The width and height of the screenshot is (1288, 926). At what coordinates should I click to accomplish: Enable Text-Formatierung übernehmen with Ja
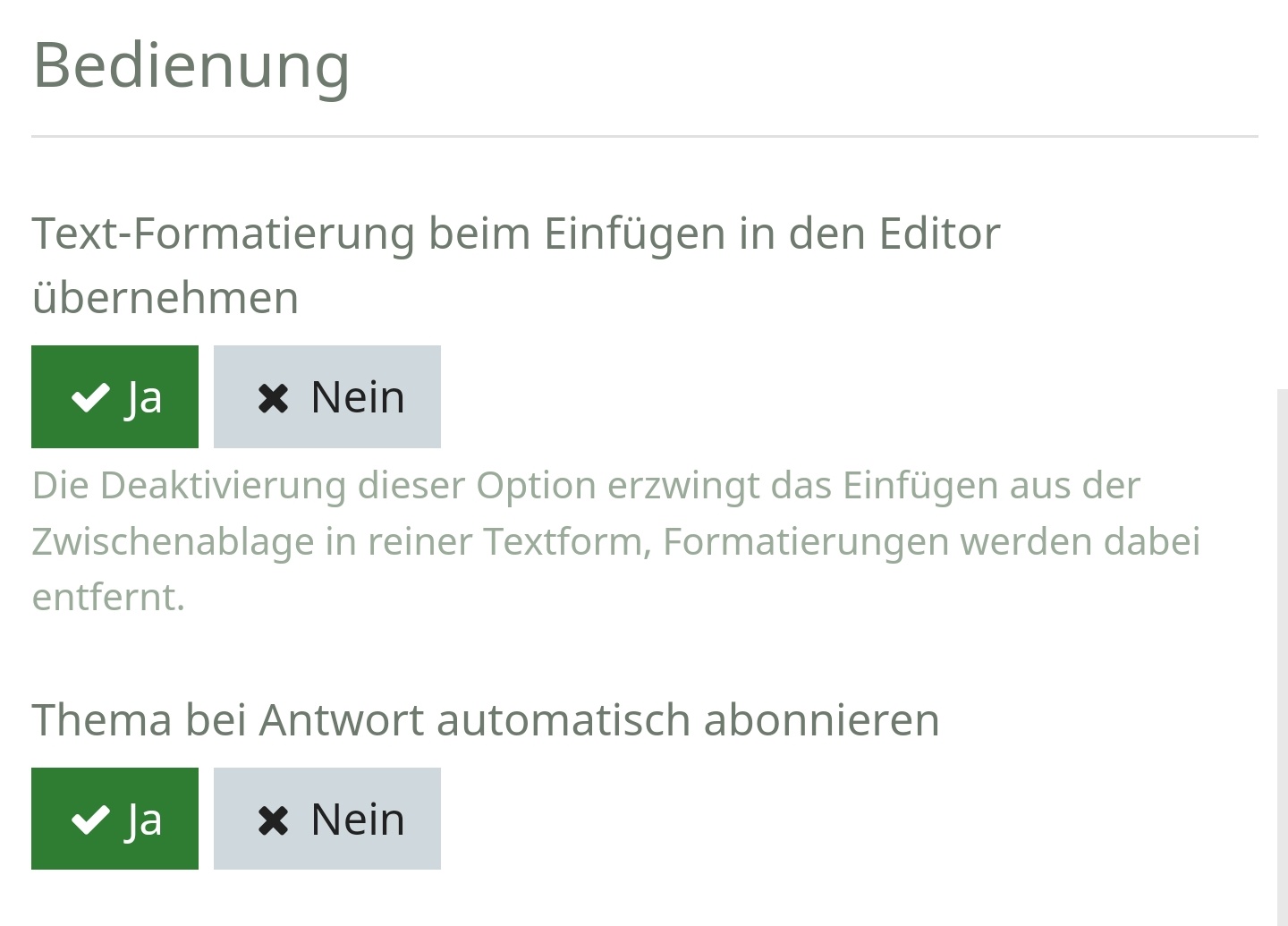(x=114, y=397)
